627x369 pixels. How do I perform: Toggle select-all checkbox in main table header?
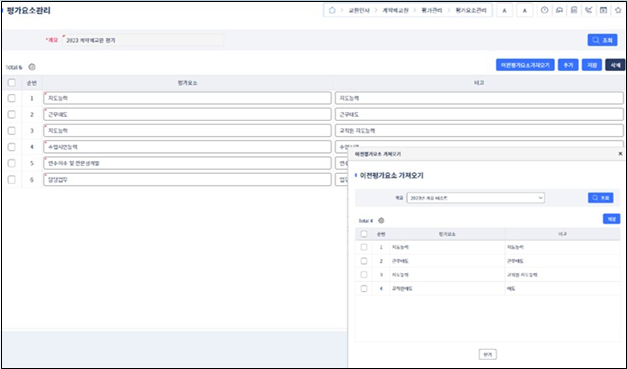click(x=12, y=83)
